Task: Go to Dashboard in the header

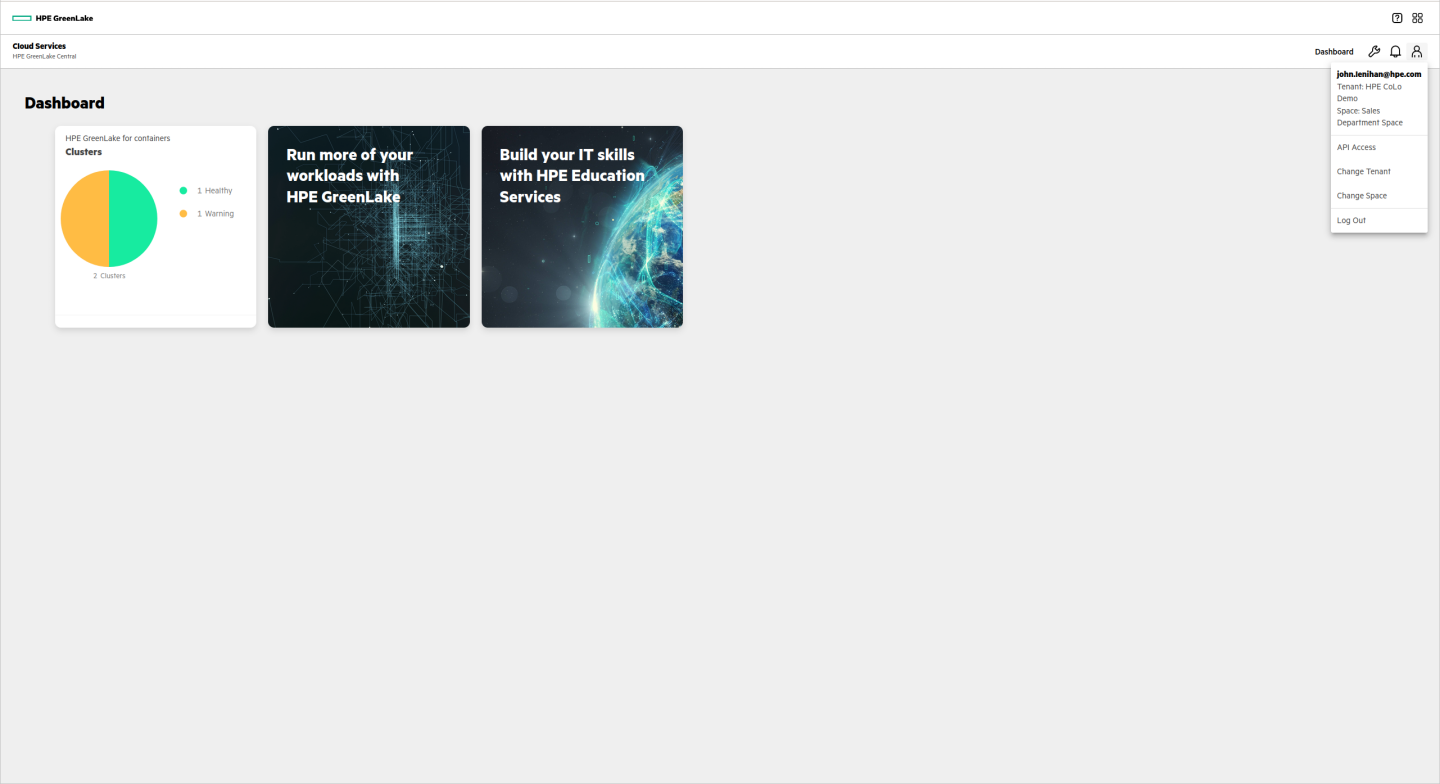Action: tap(1334, 51)
